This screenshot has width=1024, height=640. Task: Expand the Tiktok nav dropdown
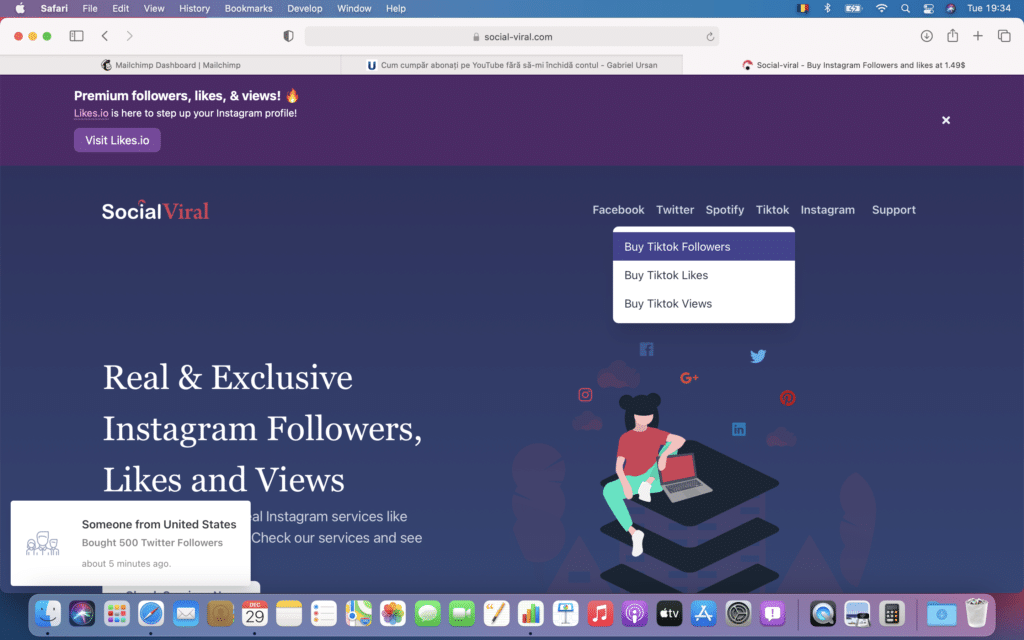pyautogui.click(x=772, y=210)
